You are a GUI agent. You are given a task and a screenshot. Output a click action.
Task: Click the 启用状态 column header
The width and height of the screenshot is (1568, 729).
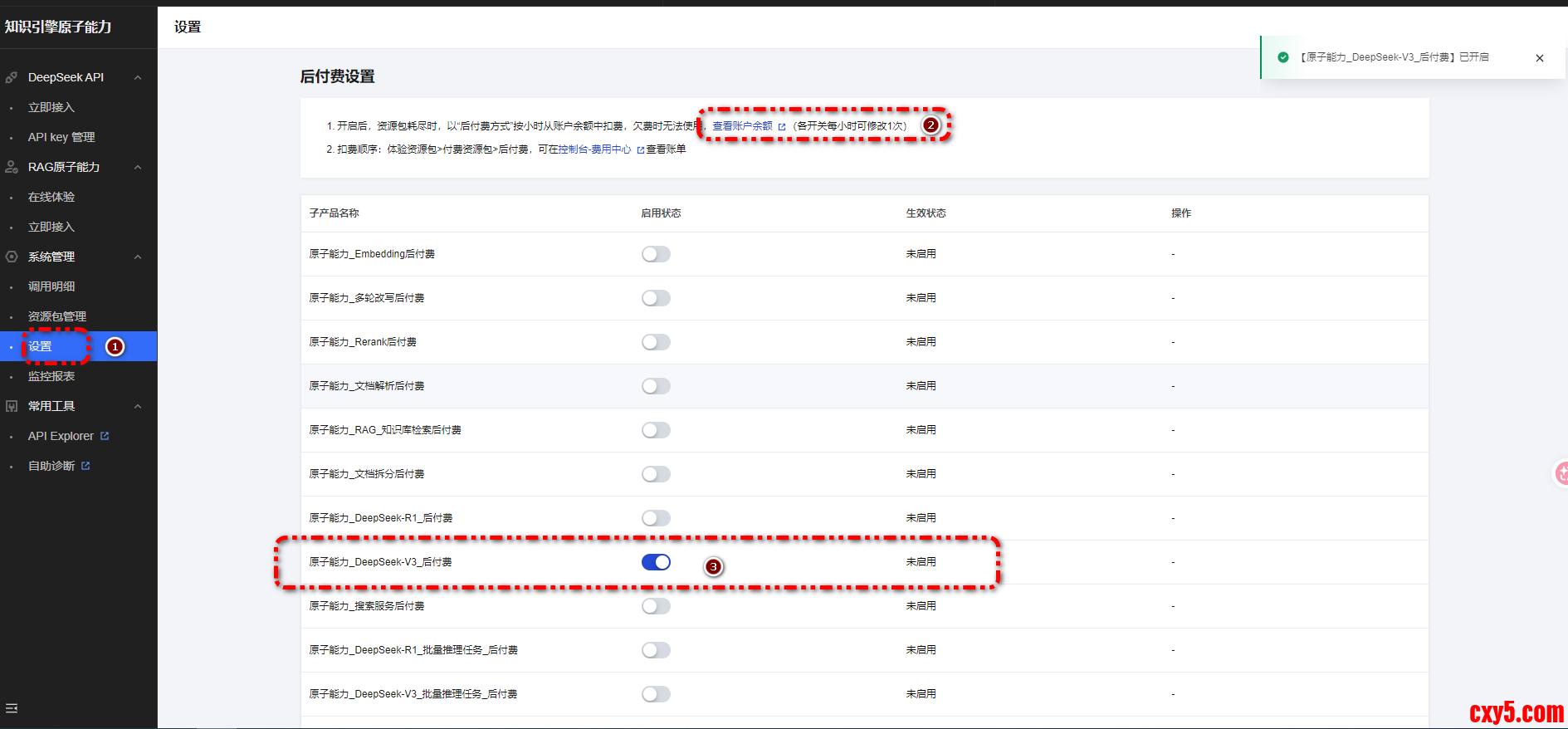pos(661,213)
